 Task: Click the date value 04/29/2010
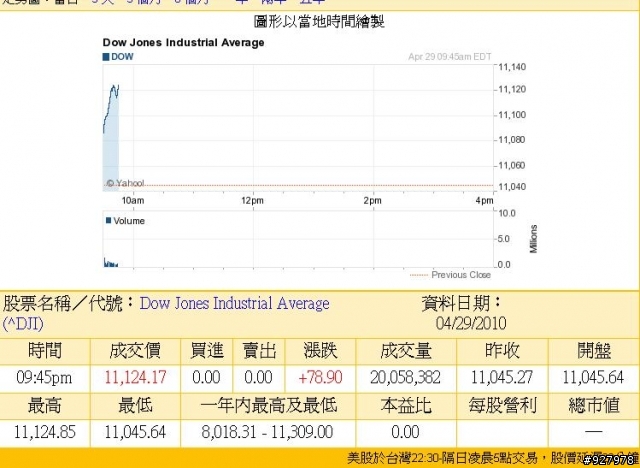pos(471,324)
